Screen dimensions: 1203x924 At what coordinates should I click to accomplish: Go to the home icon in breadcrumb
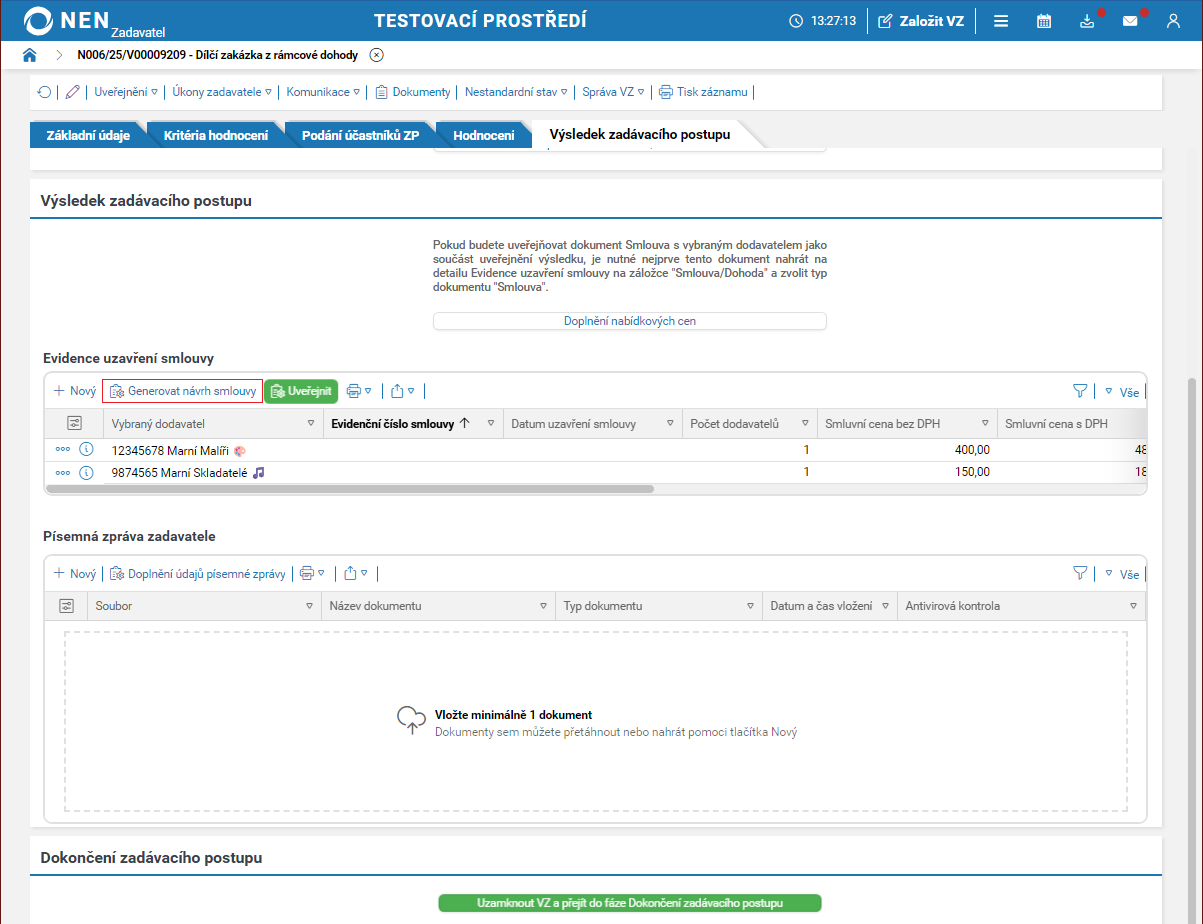pyautogui.click(x=30, y=55)
